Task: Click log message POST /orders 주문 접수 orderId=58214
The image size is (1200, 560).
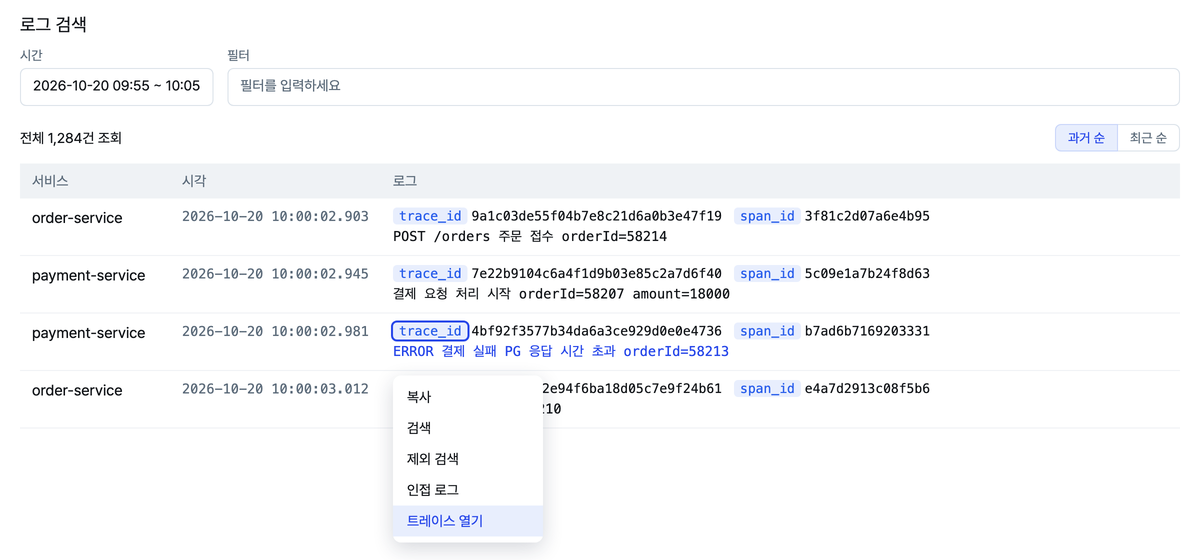Action: pos(530,237)
